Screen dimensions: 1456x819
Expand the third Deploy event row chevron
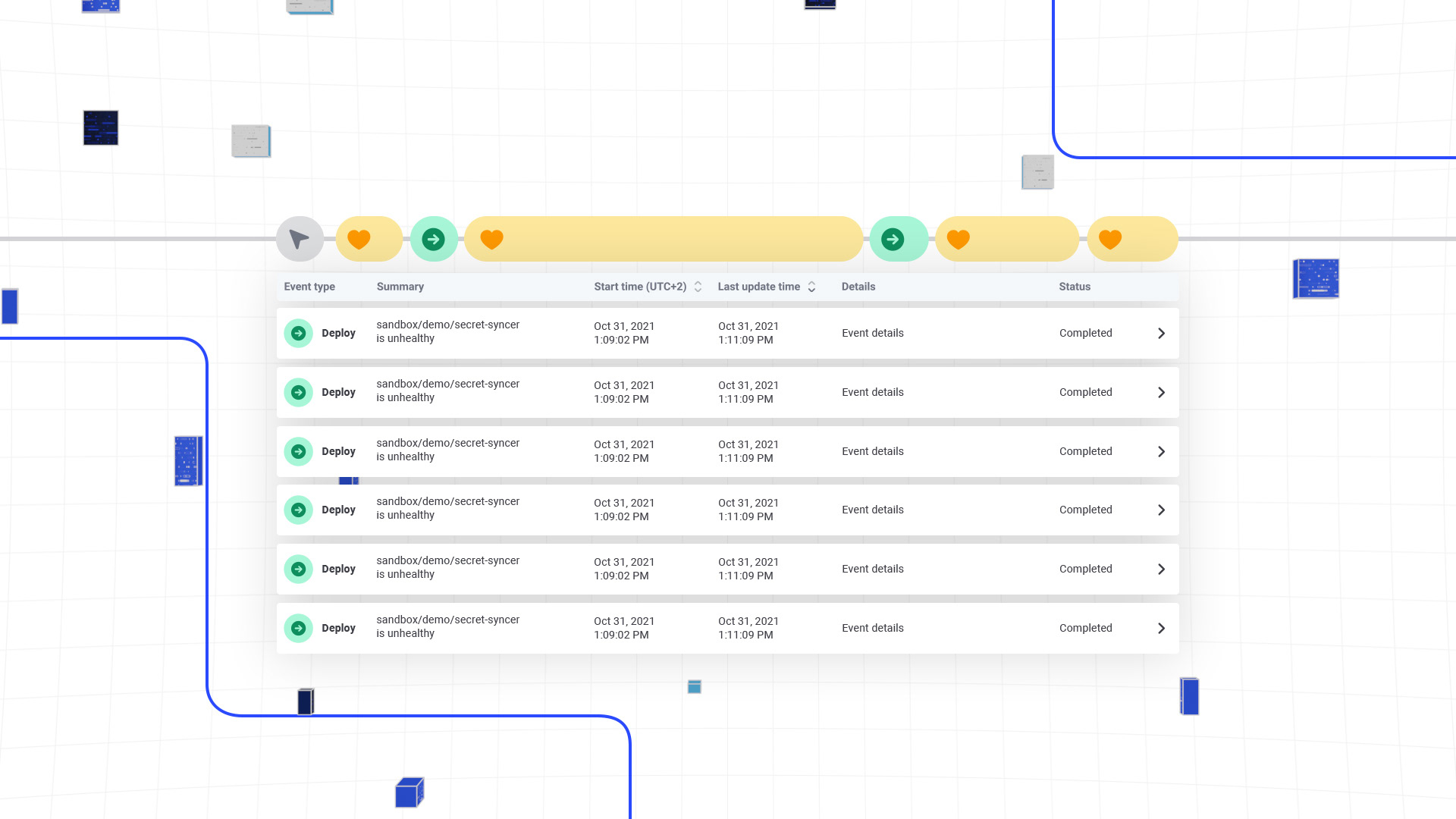[1161, 452]
